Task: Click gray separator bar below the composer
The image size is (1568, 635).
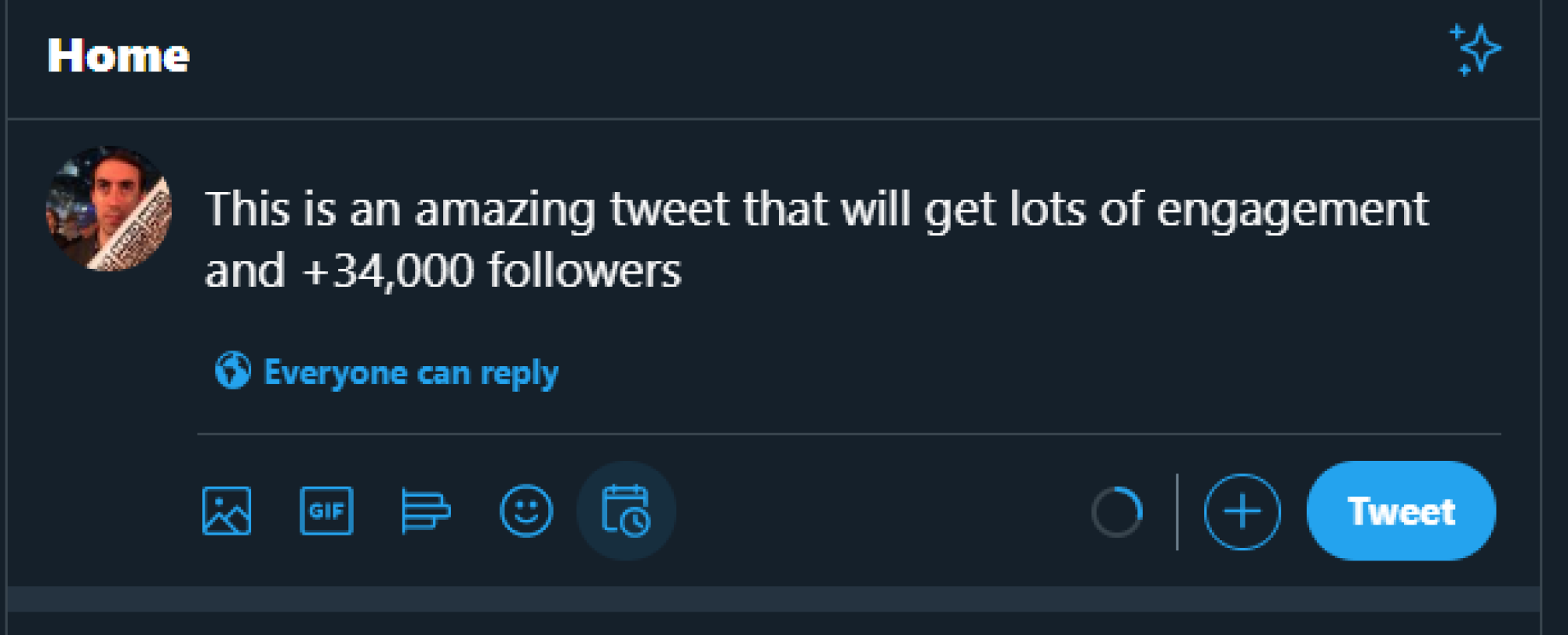Action: tap(773, 599)
